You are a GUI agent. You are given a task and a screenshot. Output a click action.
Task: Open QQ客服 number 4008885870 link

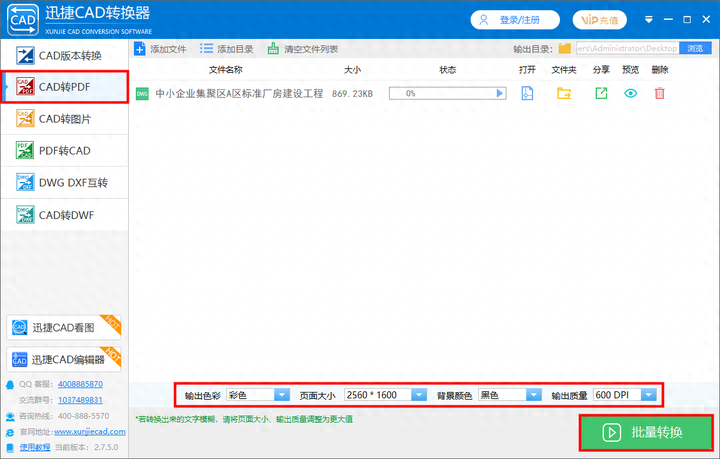[x=80, y=384]
